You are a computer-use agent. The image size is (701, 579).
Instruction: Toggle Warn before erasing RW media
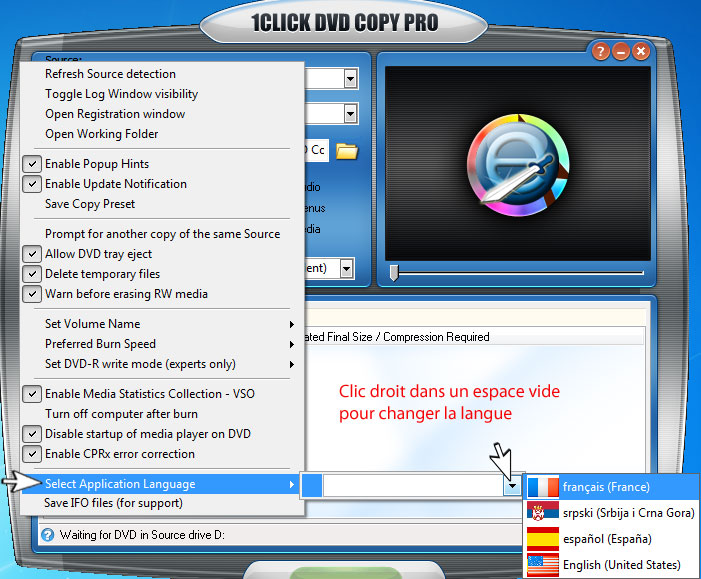[32, 294]
